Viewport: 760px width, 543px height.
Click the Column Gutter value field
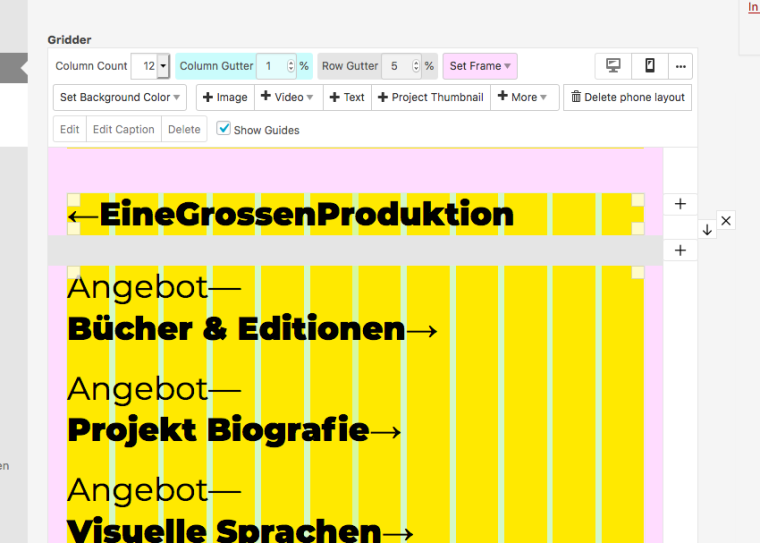coord(271,66)
